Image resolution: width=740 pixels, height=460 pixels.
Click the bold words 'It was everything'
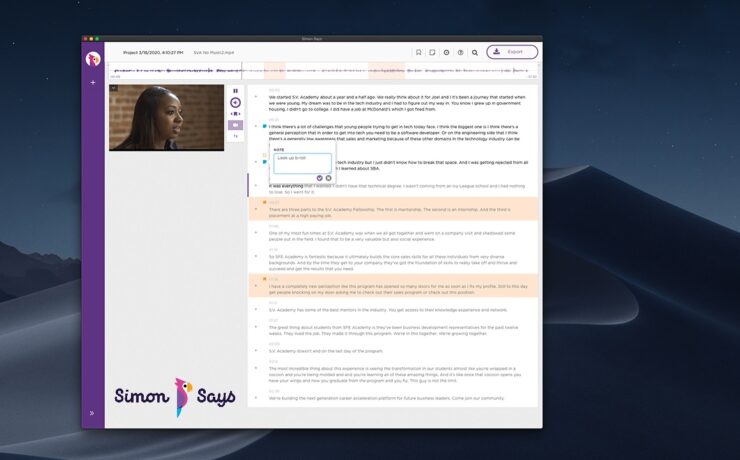tap(286, 186)
